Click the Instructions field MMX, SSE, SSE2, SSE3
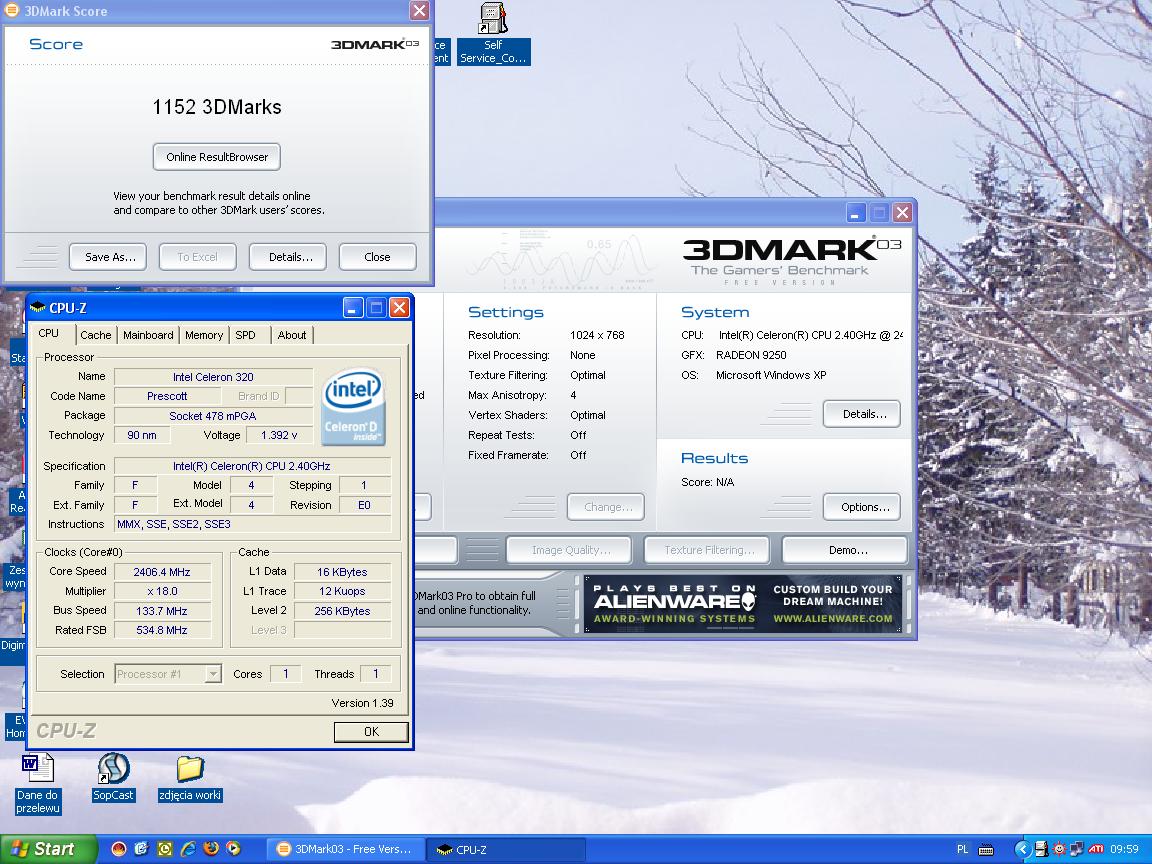This screenshot has width=1152, height=864. (253, 525)
